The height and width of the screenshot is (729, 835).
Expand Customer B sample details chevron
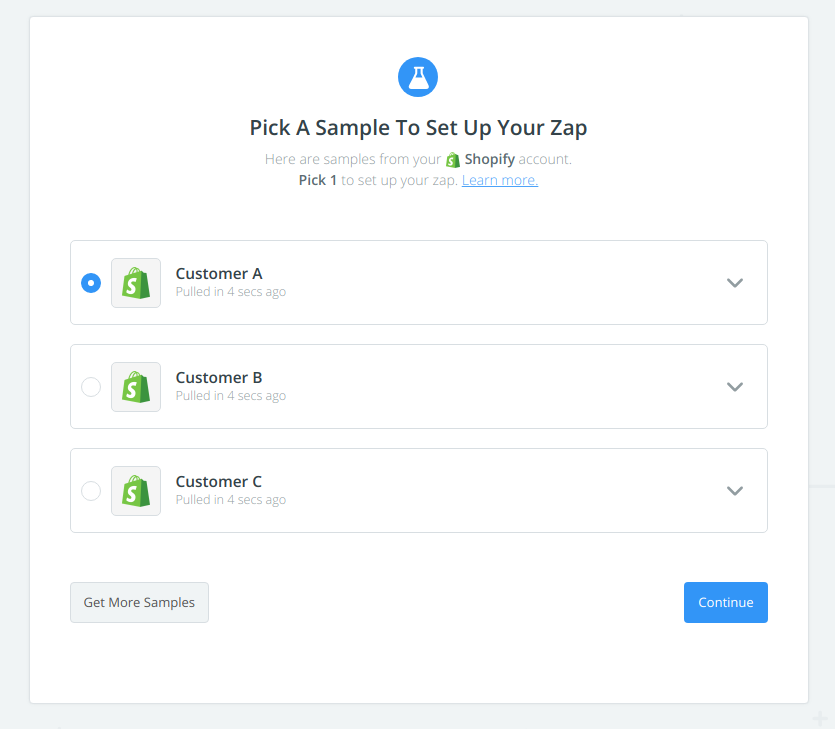pyautogui.click(x=735, y=387)
